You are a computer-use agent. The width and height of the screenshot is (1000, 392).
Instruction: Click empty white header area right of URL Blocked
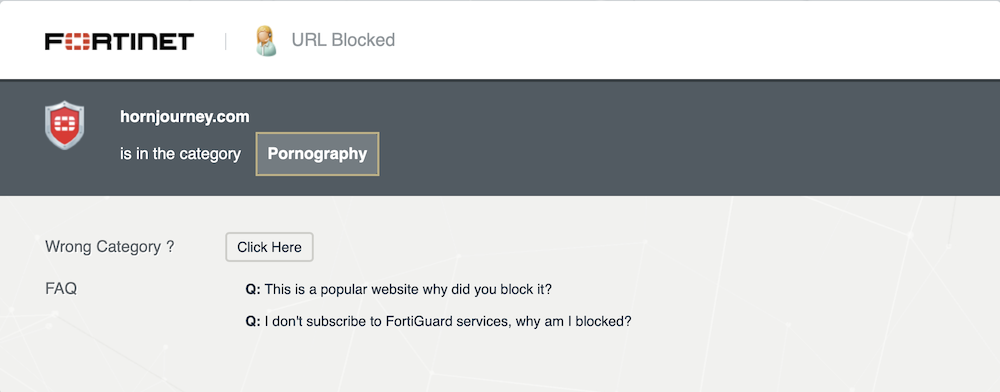[695, 40]
